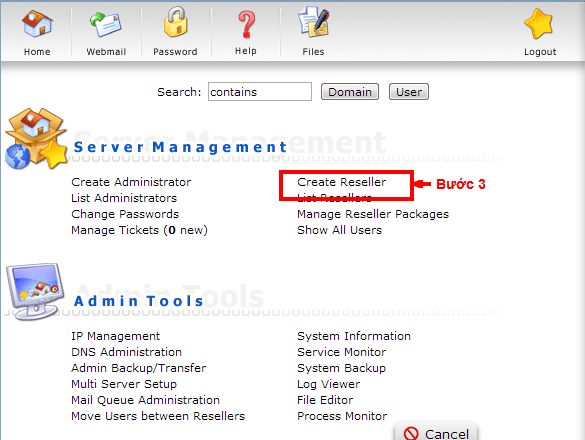The image size is (585, 440).
Task: Open the Show All Users link
Action: pos(339,230)
